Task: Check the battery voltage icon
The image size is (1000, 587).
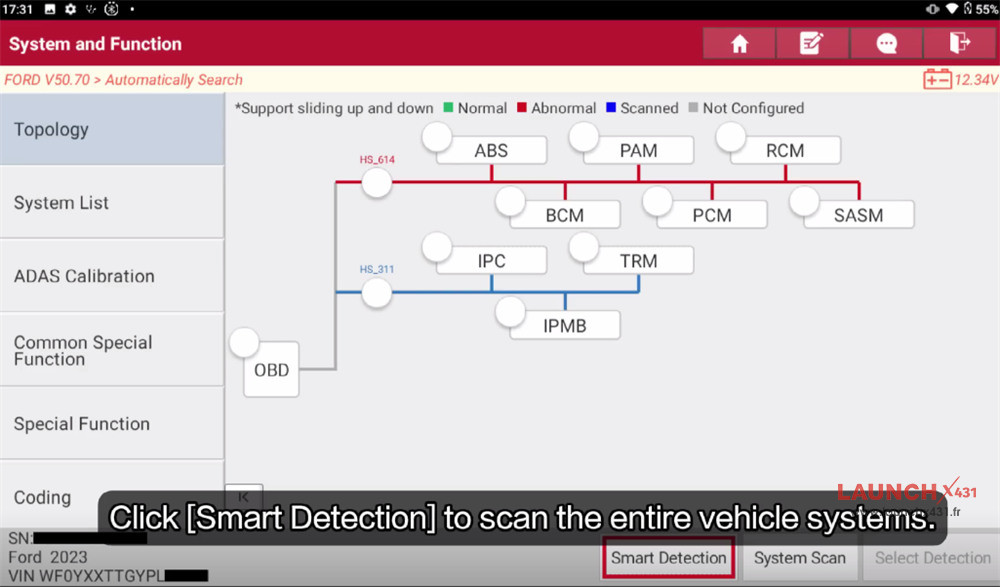Action: point(937,79)
